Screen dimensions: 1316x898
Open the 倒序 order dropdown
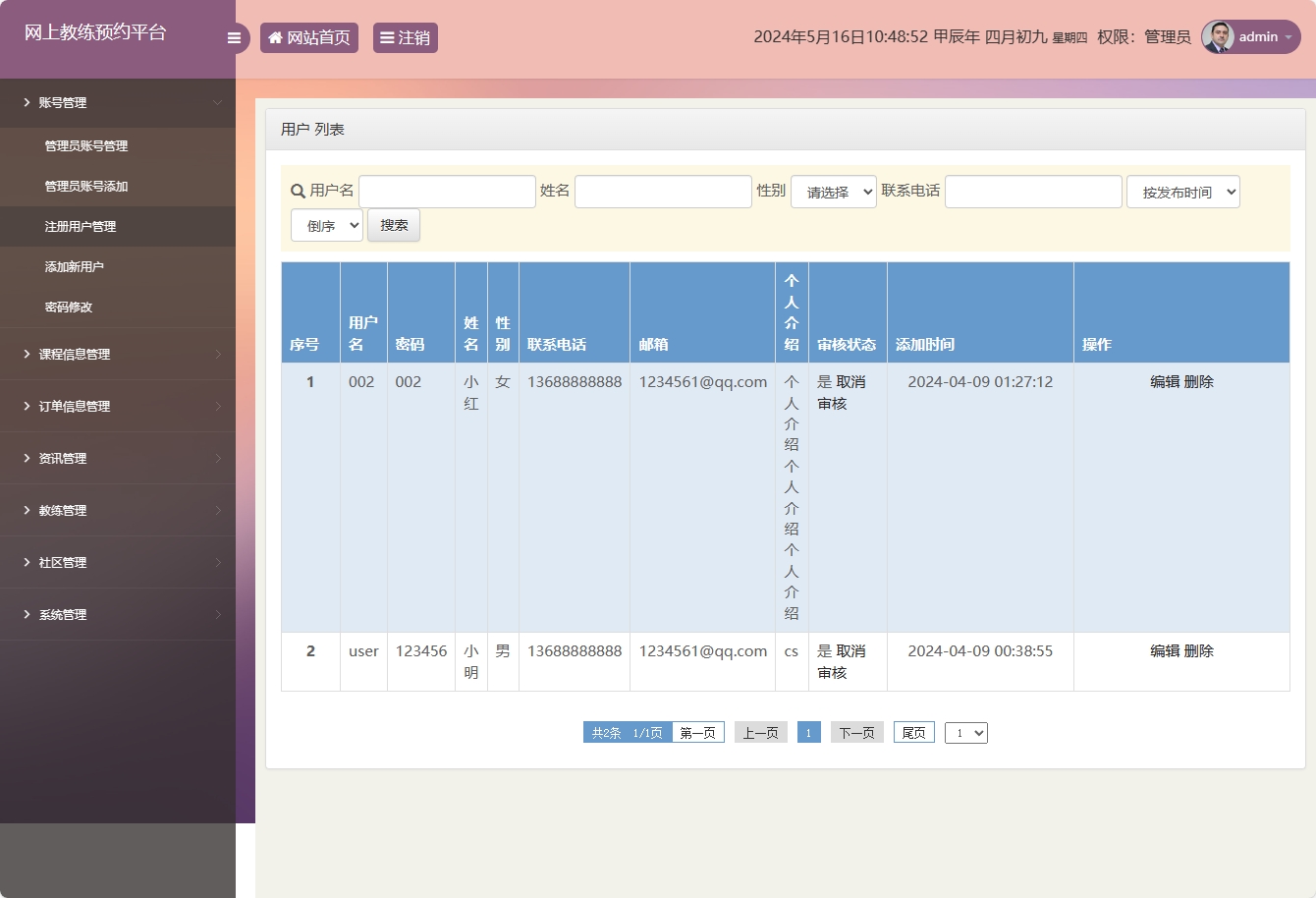coord(326,225)
